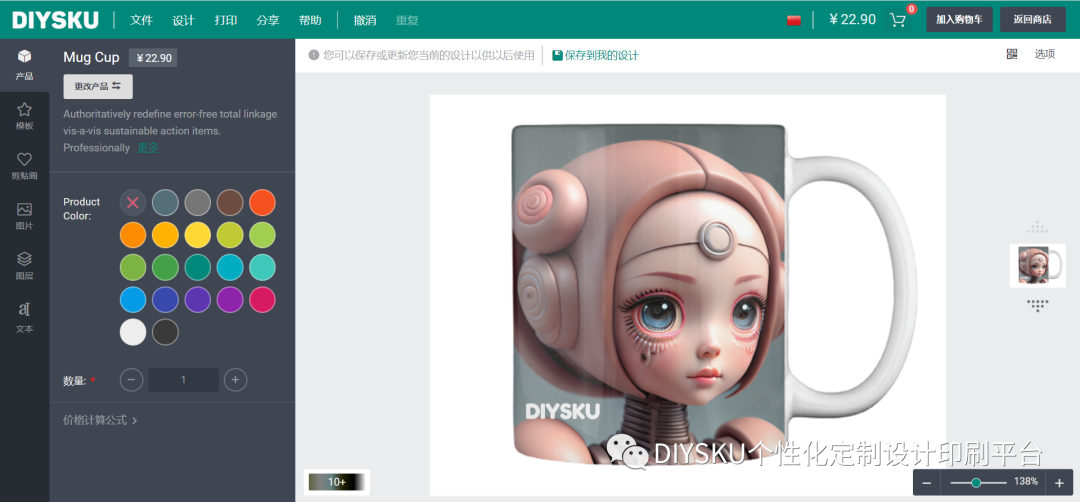Screen dimensions: 1080x502
Task: Click 加入购物车 button
Action: click(x=959, y=19)
